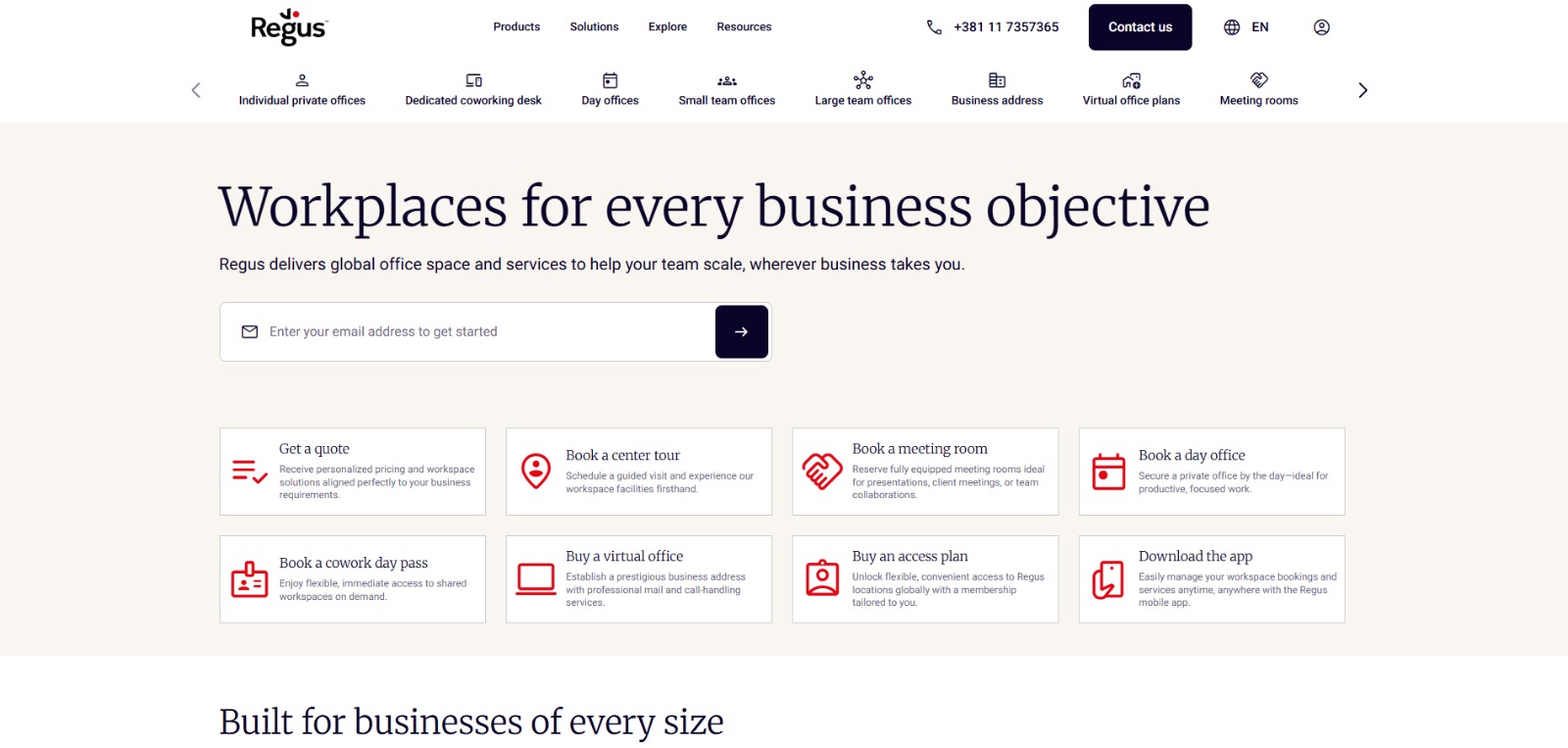
Task: Open the Book a day office title
Action: coord(1192,456)
